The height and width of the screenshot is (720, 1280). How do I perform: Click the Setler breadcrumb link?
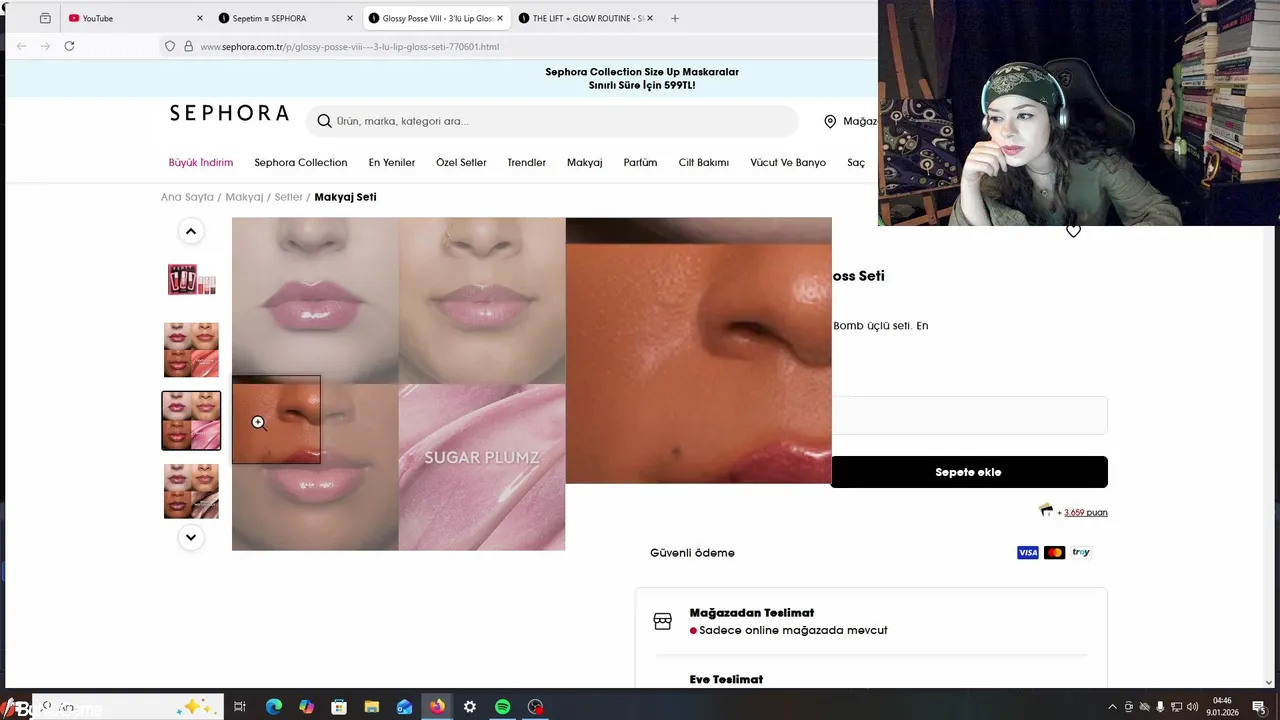point(288,197)
